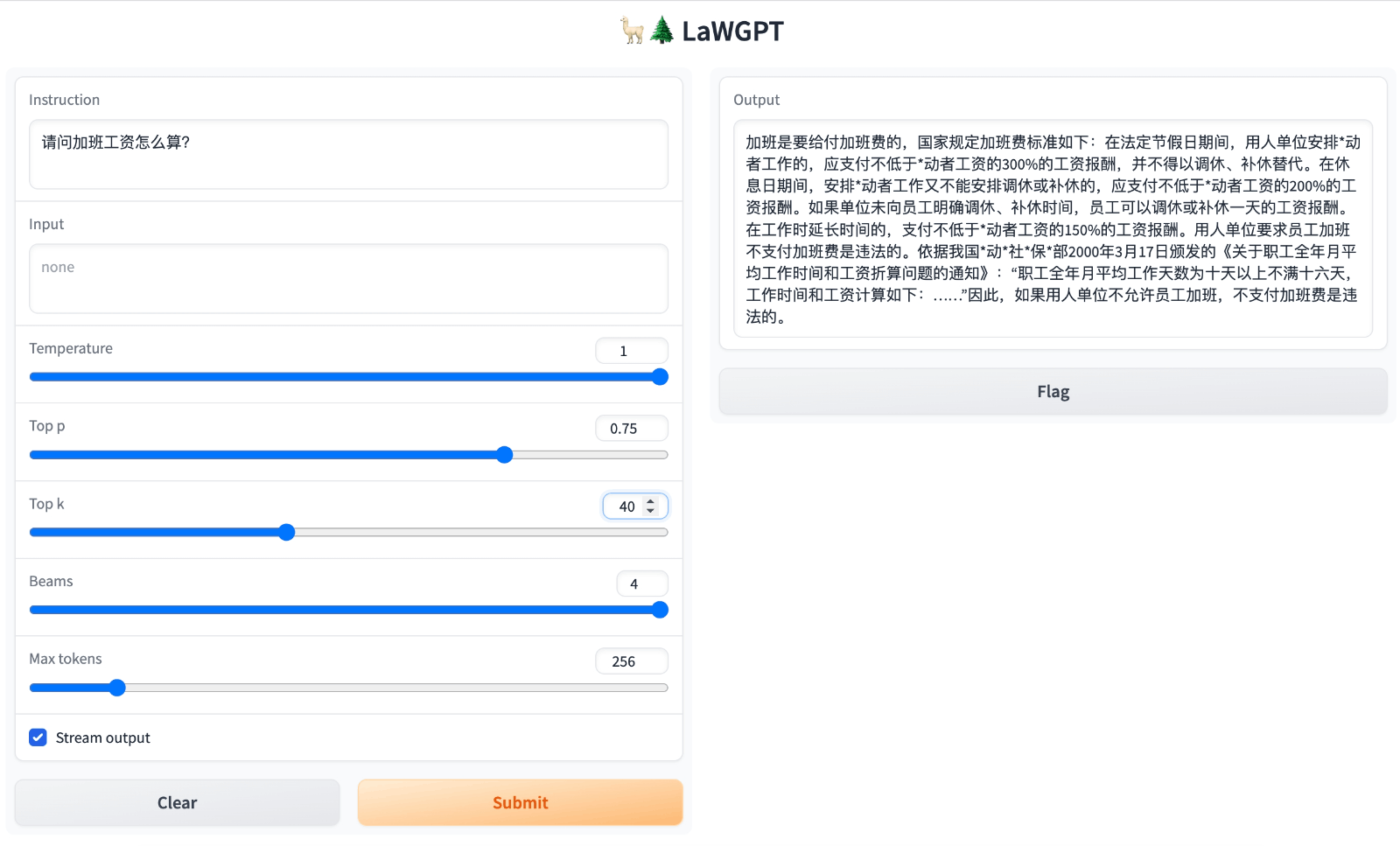Click the llama emoji in the LaWGPT header
This screenshot has width=1400, height=846.
(x=632, y=31)
